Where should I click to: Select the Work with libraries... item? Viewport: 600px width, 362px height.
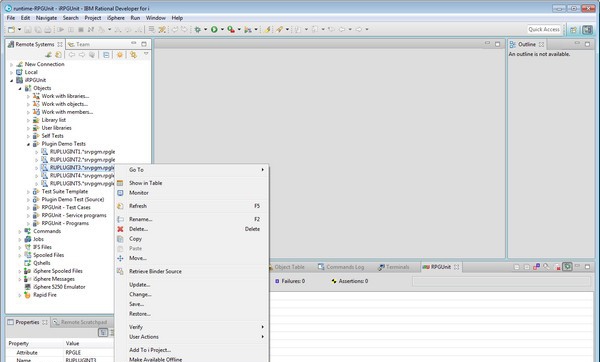65,96
